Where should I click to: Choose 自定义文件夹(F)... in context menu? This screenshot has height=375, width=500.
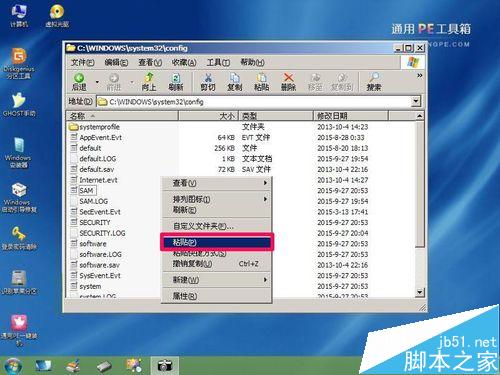pos(217,226)
